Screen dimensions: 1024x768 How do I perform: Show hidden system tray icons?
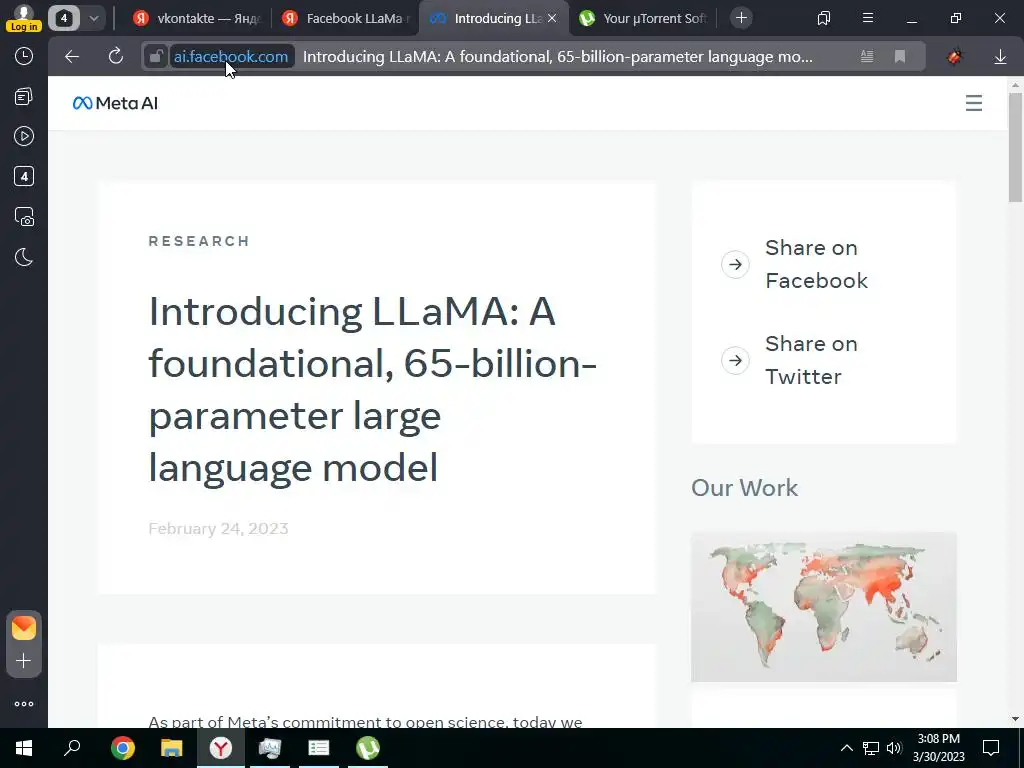846,748
